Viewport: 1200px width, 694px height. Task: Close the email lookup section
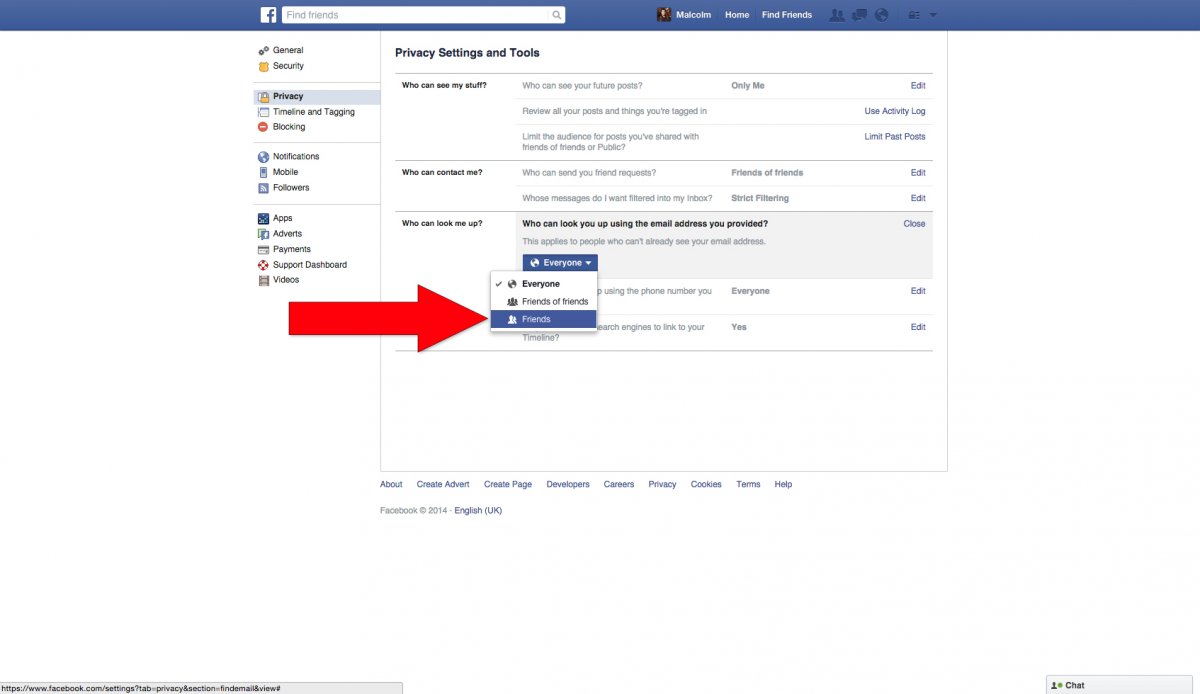(914, 224)
